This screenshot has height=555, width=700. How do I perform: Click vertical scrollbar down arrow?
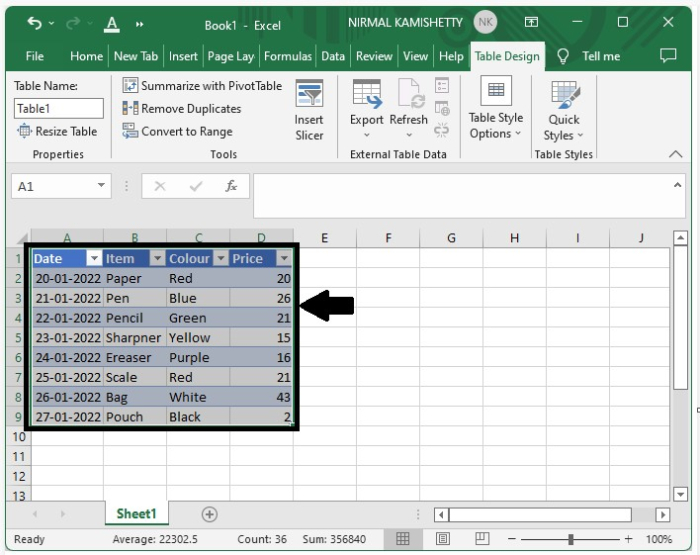click(680, 494)
